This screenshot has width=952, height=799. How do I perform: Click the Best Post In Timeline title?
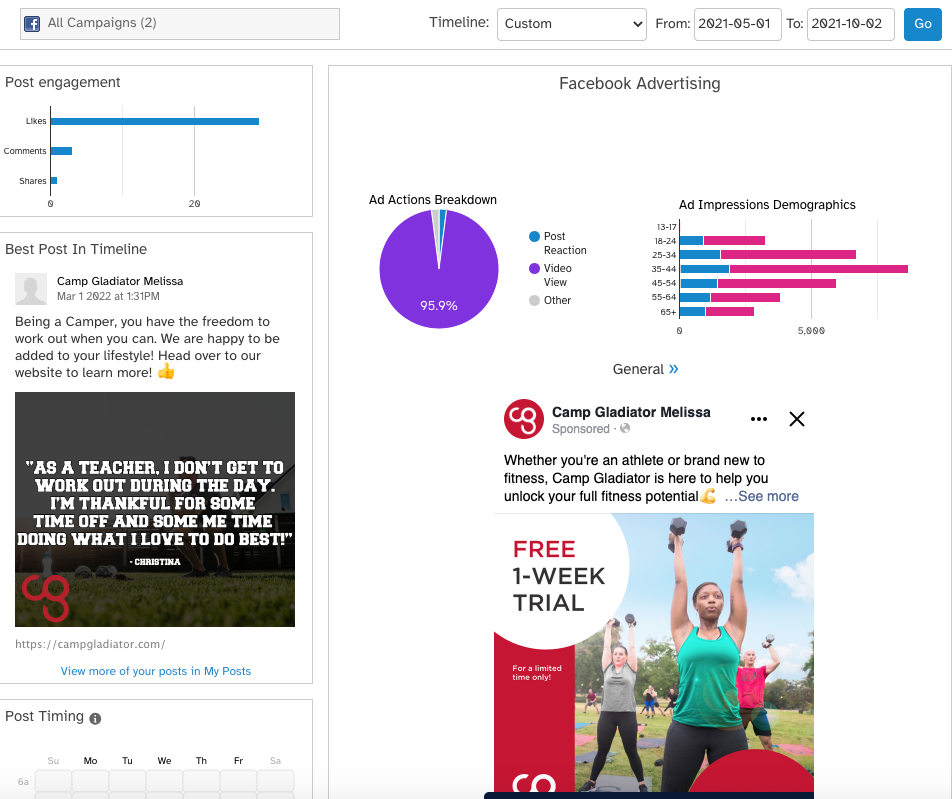(76, 249)
